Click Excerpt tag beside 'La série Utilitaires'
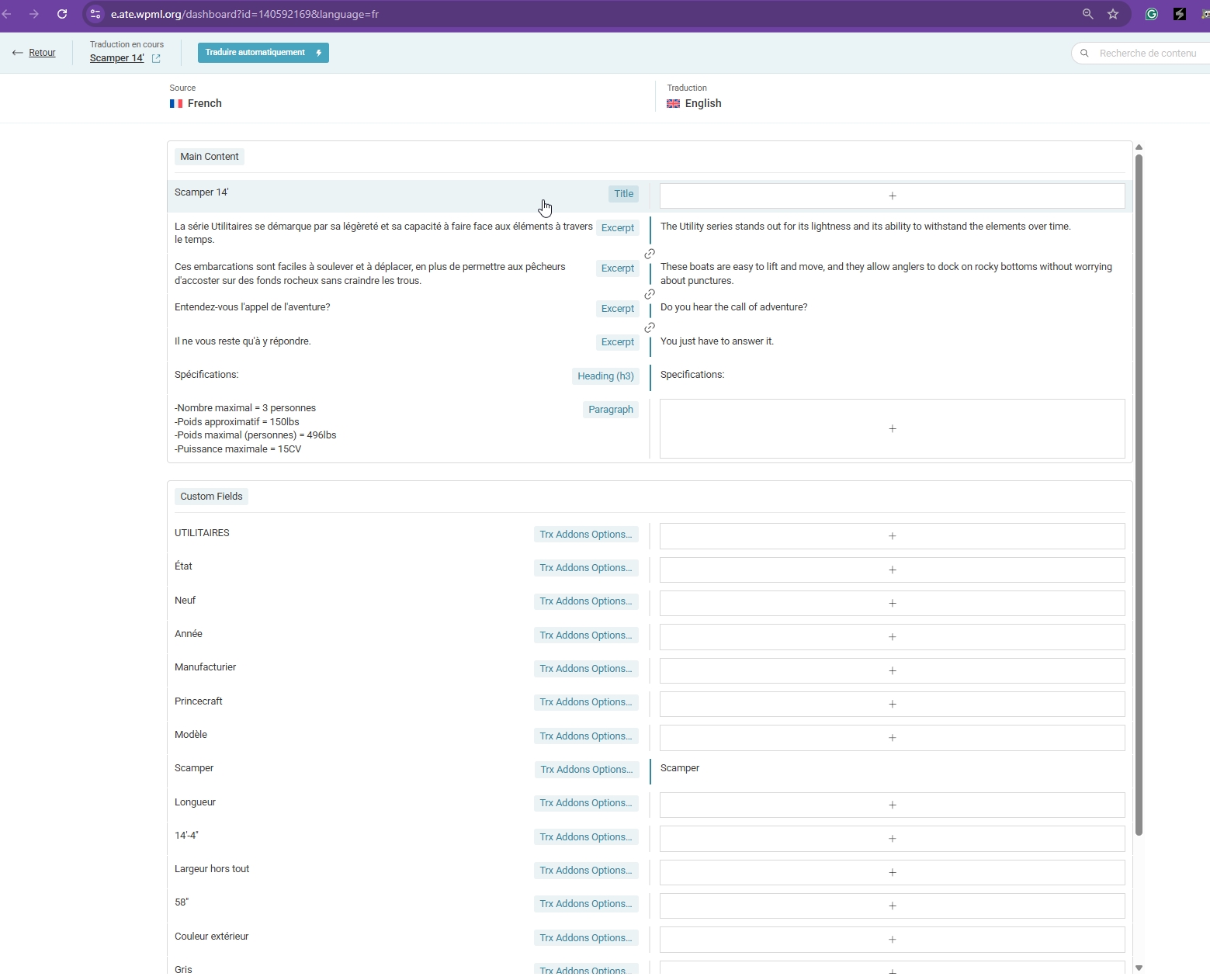 [618, 228]
